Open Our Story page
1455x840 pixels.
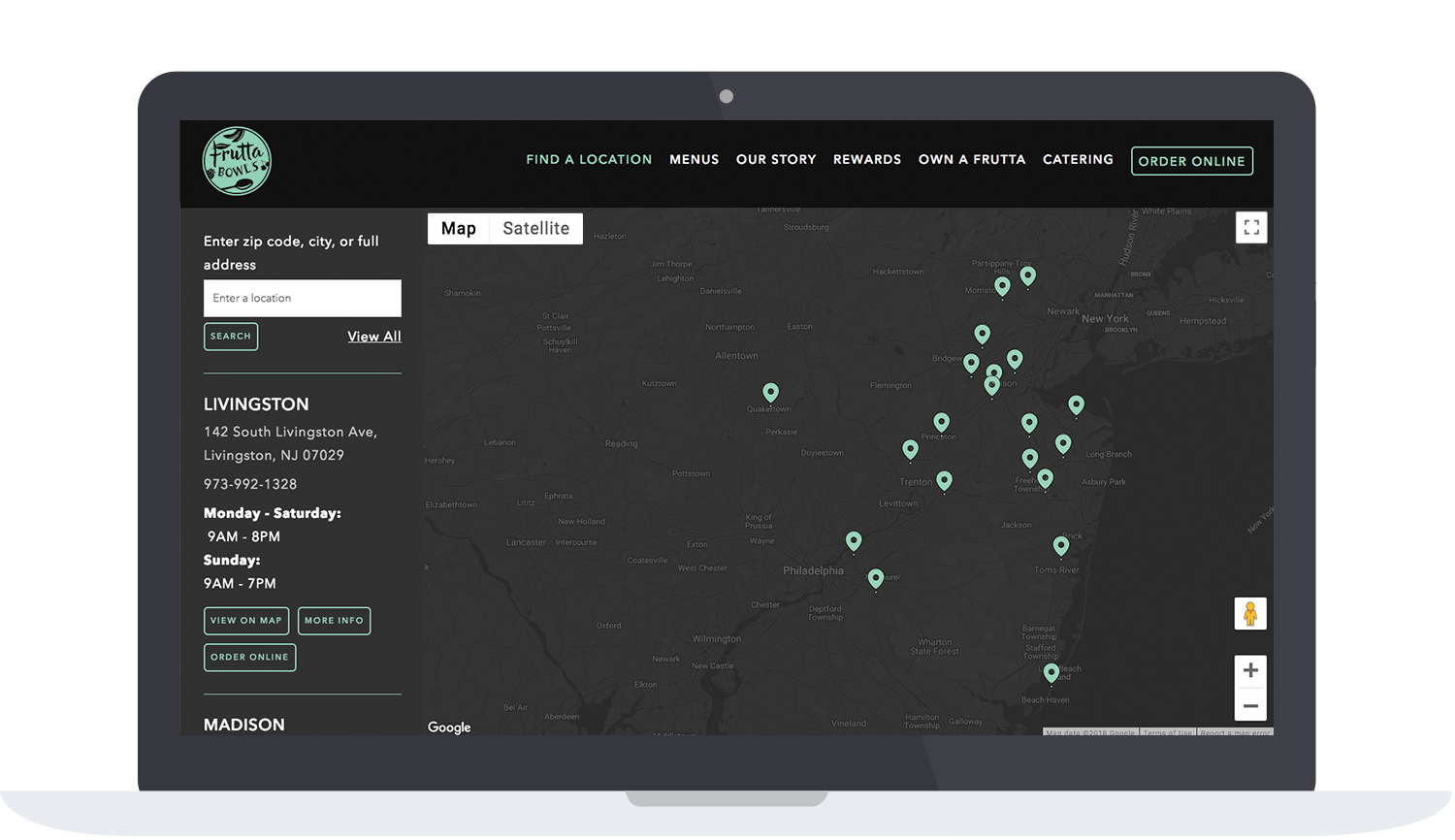[x=776, y=159]
